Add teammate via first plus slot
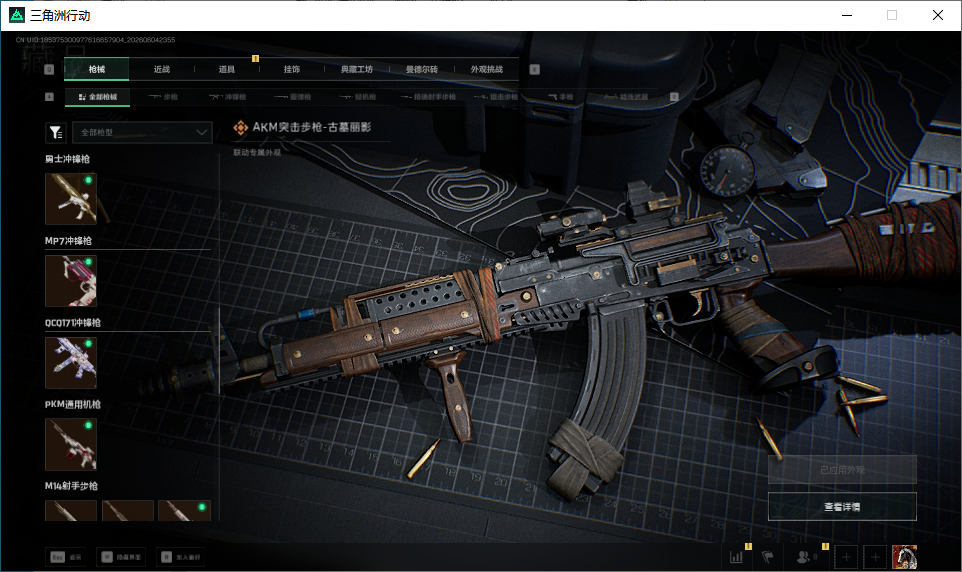Viewport: 962px width, 572px height. click(846, 557)
